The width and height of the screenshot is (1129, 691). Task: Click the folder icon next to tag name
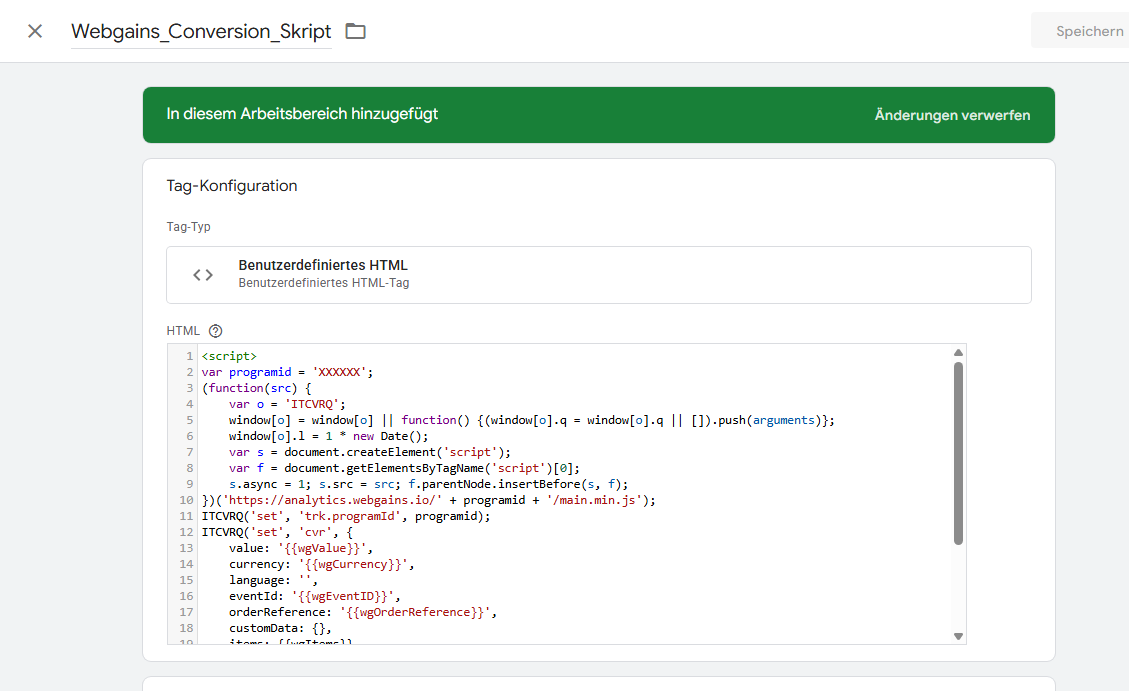point(355,31)
